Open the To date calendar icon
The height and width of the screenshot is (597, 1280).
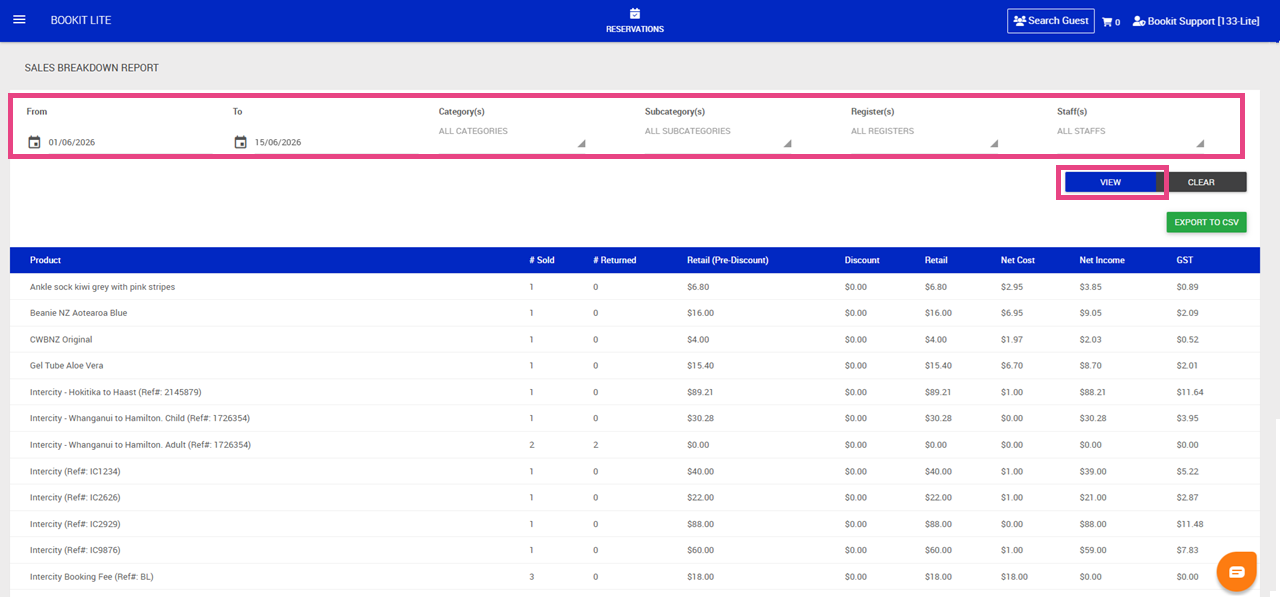240,142
